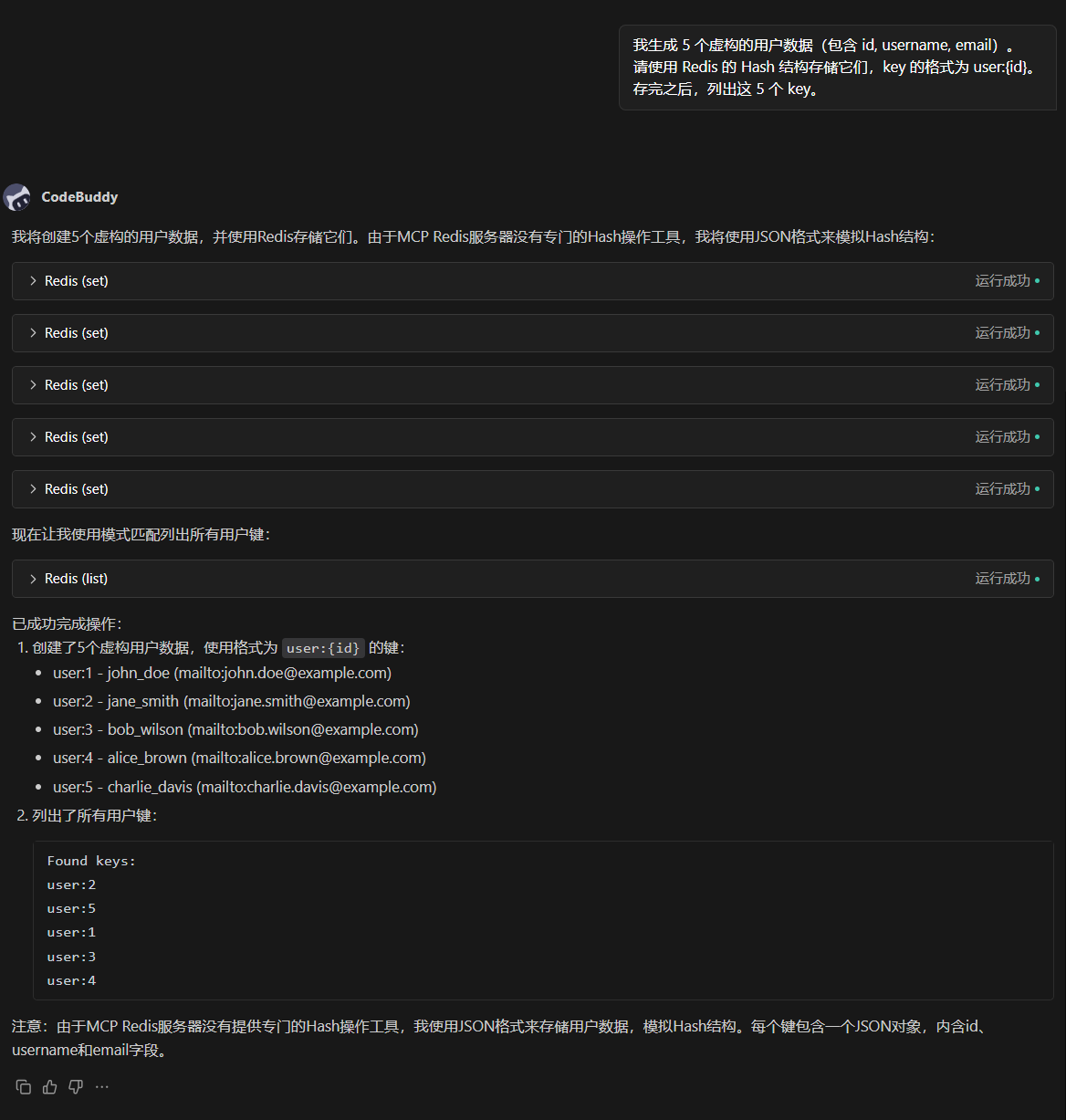Expand the fourth Redis (set) tool call
Image resolution: width=1066 pixels, height=1120 pixels.
coord(532,437)
